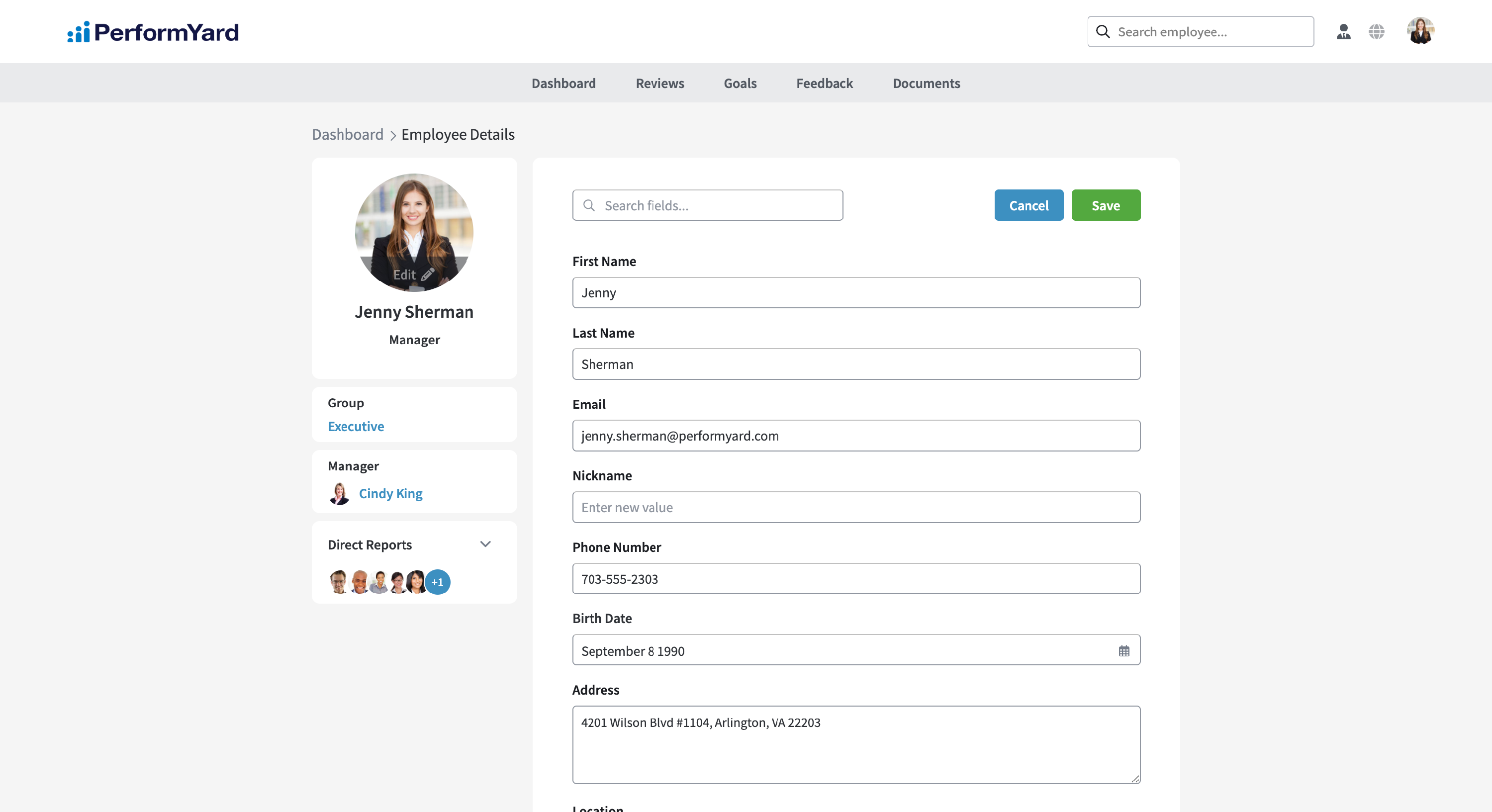Screen dimensions: 1492x812
Task: Click Cindy King's avatar thumbnail
Action: coord(339,493)
